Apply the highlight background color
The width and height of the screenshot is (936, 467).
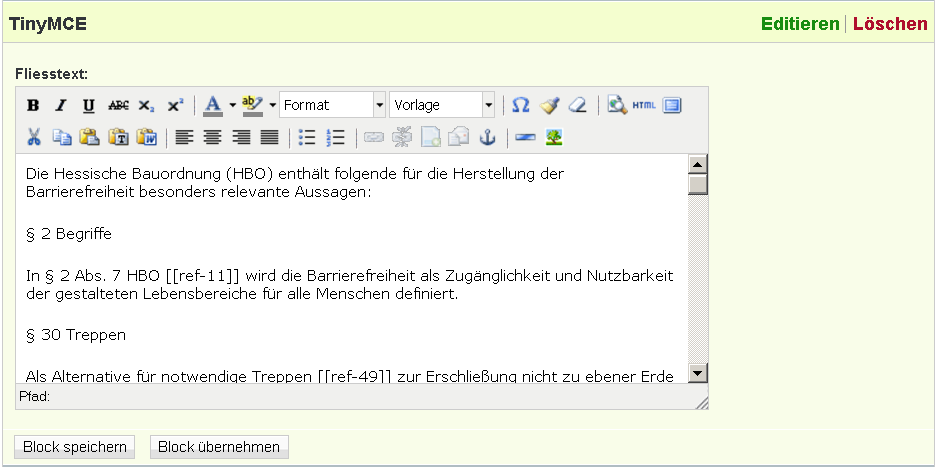click(253, 106)
